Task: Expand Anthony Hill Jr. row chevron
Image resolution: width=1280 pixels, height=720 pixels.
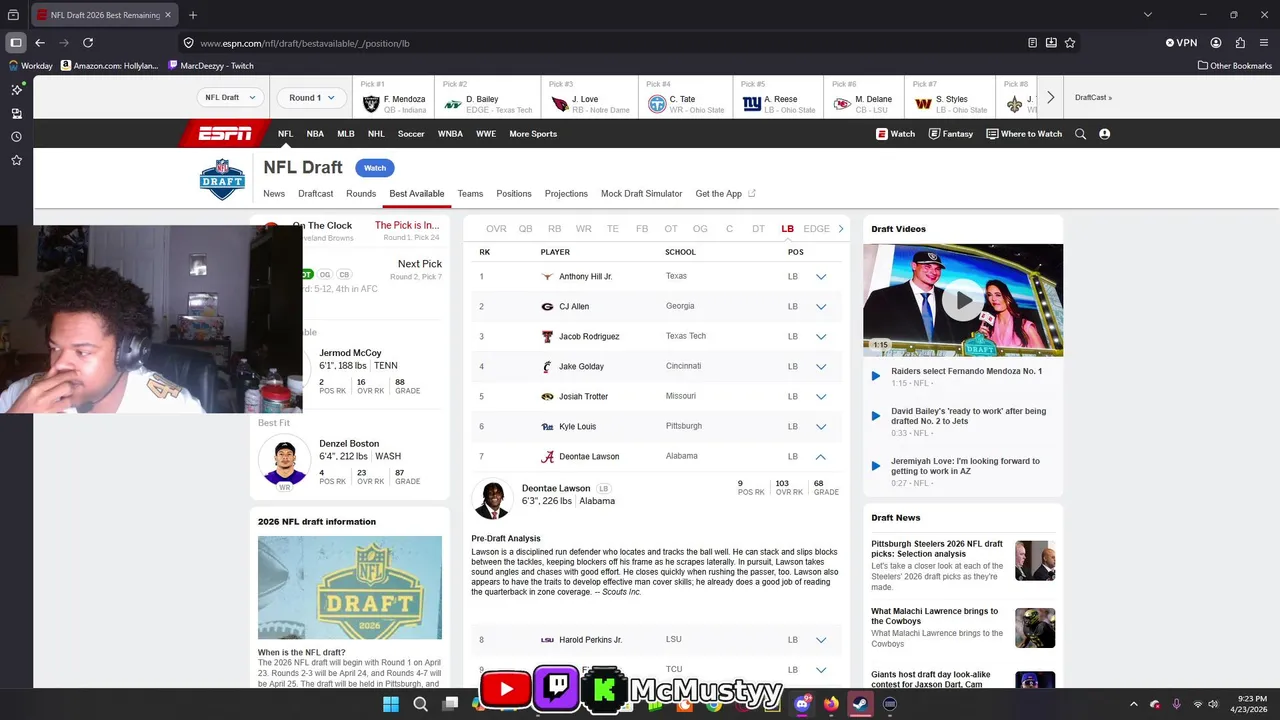Action: (821, 277)
